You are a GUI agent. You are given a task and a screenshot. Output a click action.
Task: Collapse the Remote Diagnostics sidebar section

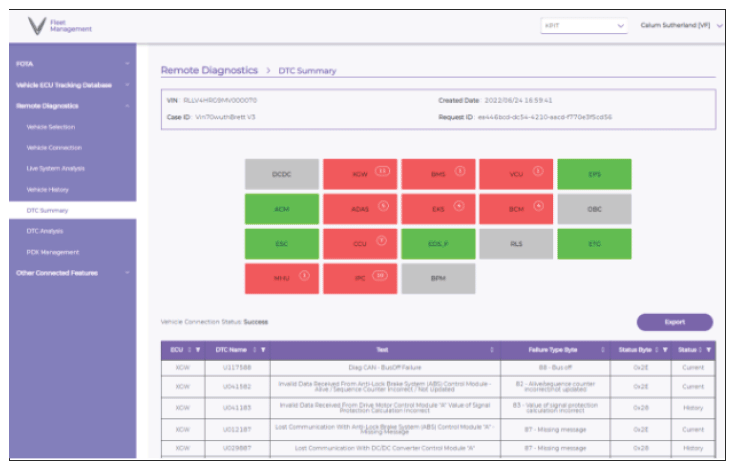point(128,105)
